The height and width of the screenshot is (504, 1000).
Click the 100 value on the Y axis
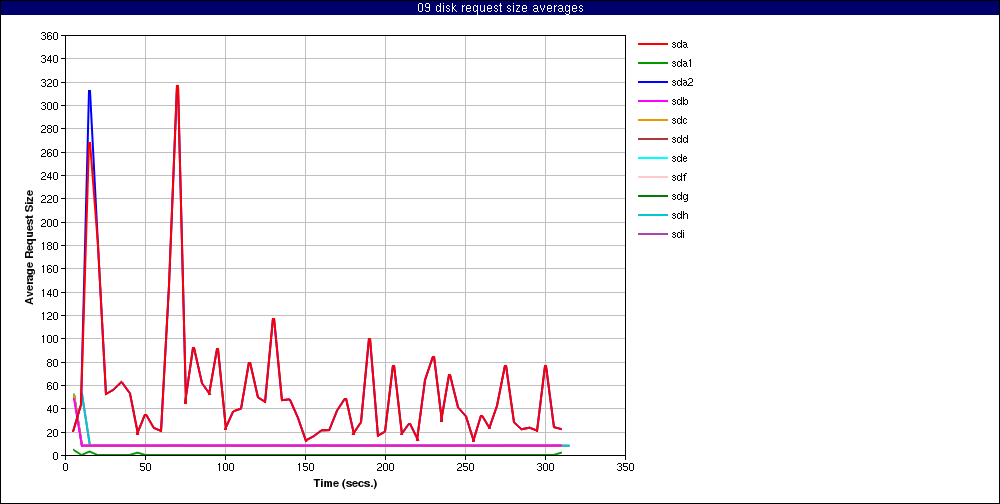[50, 339]
